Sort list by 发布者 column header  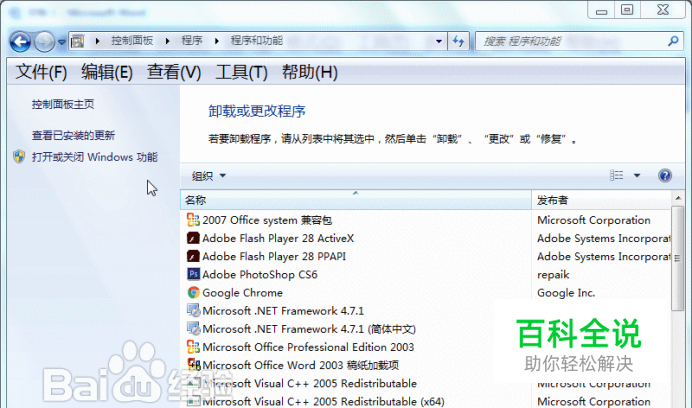tap(601, 200)
